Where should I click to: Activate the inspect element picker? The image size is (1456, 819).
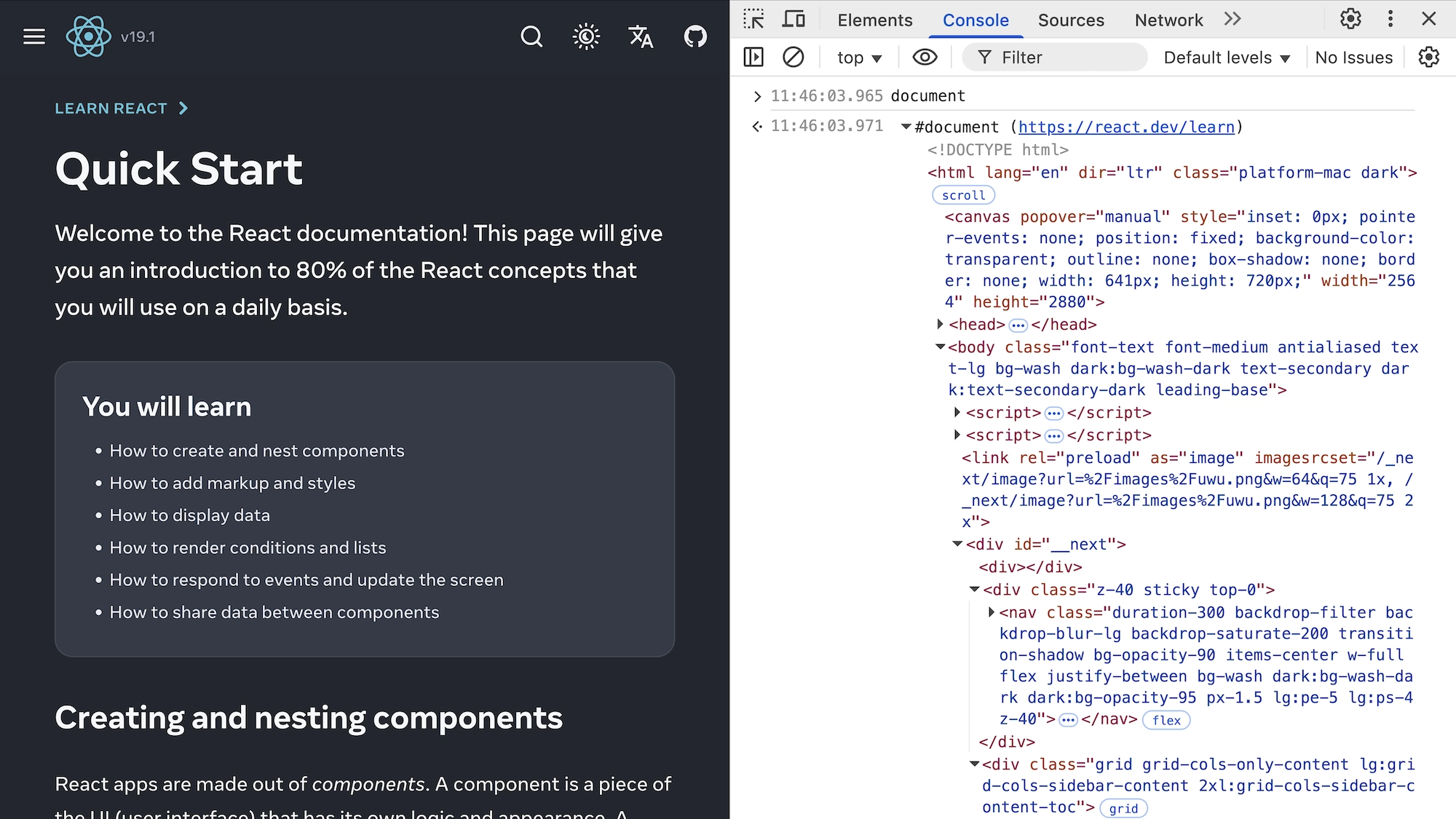point(753,19)
